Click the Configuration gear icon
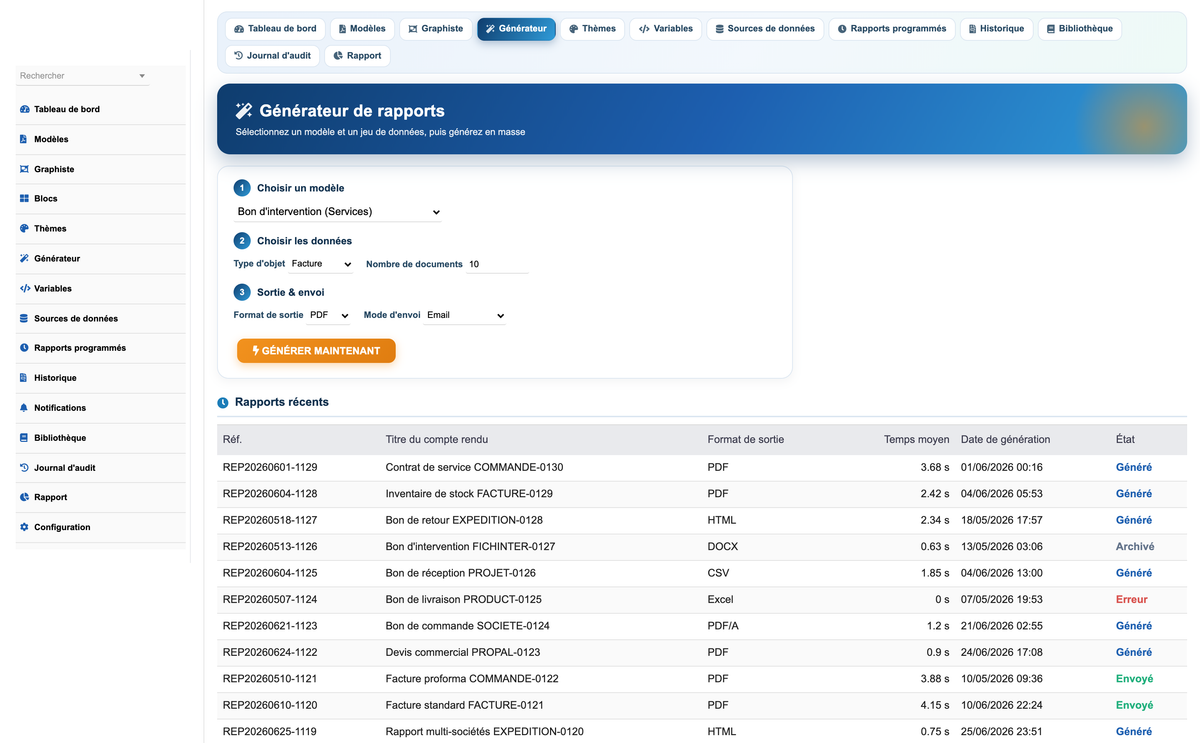This screenshot has height=743, width=1200. (x=25, y=527)
